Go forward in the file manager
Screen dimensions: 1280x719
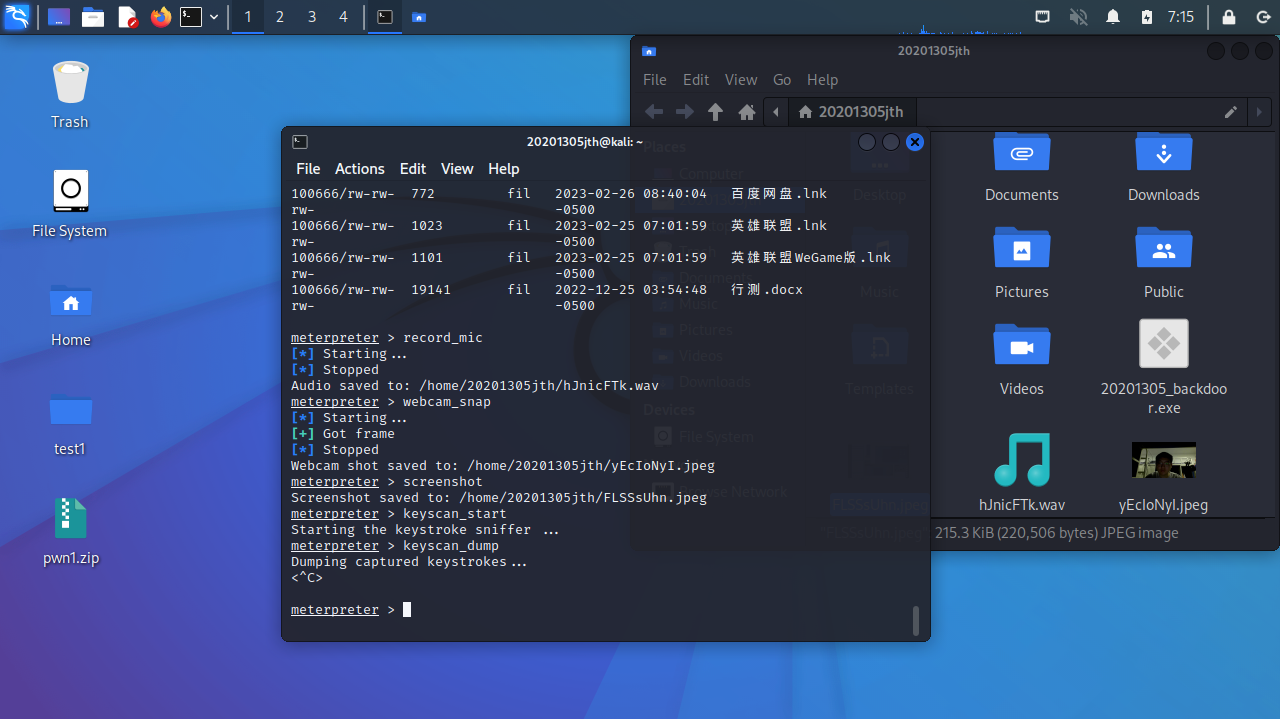click(x=684, y=112)
